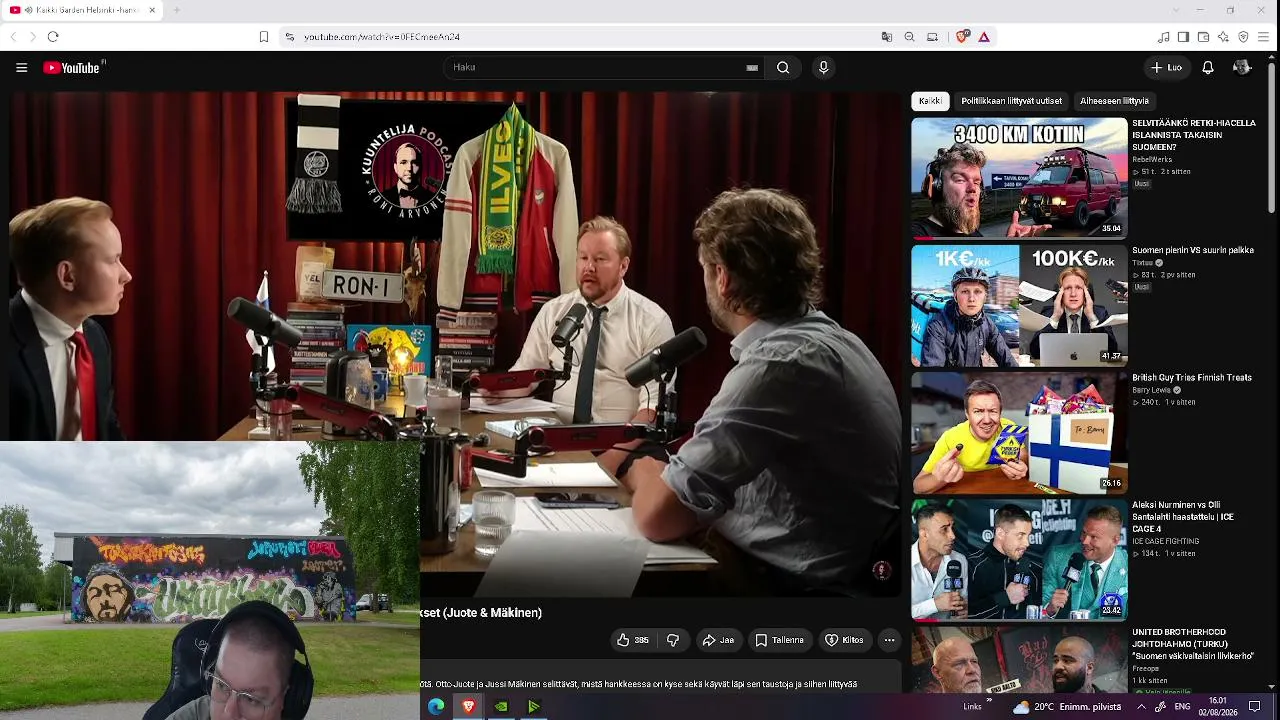This screenshot has height=720, width=1280.
Task: Open Microsoft Edge from the taskbar
Action: click(x=436, y=707)
